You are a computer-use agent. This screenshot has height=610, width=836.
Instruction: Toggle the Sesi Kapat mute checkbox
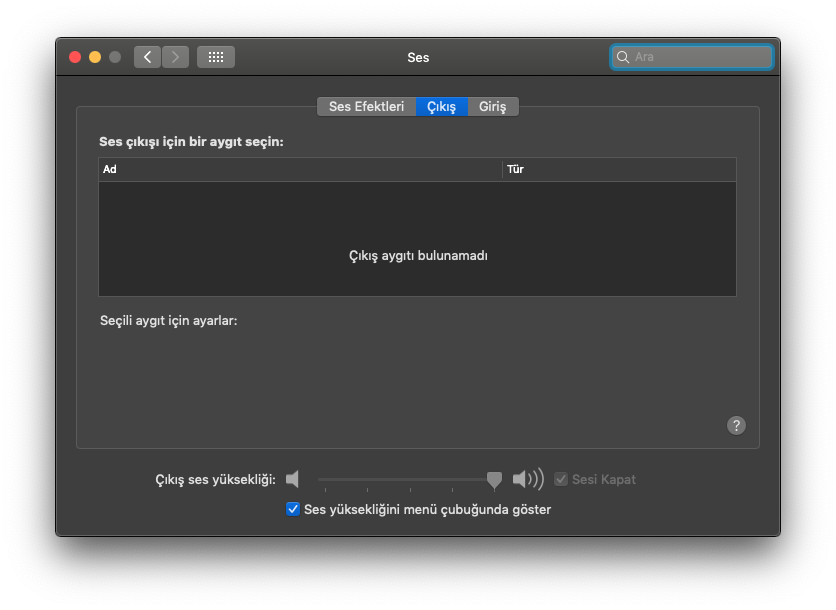[561, 479]
